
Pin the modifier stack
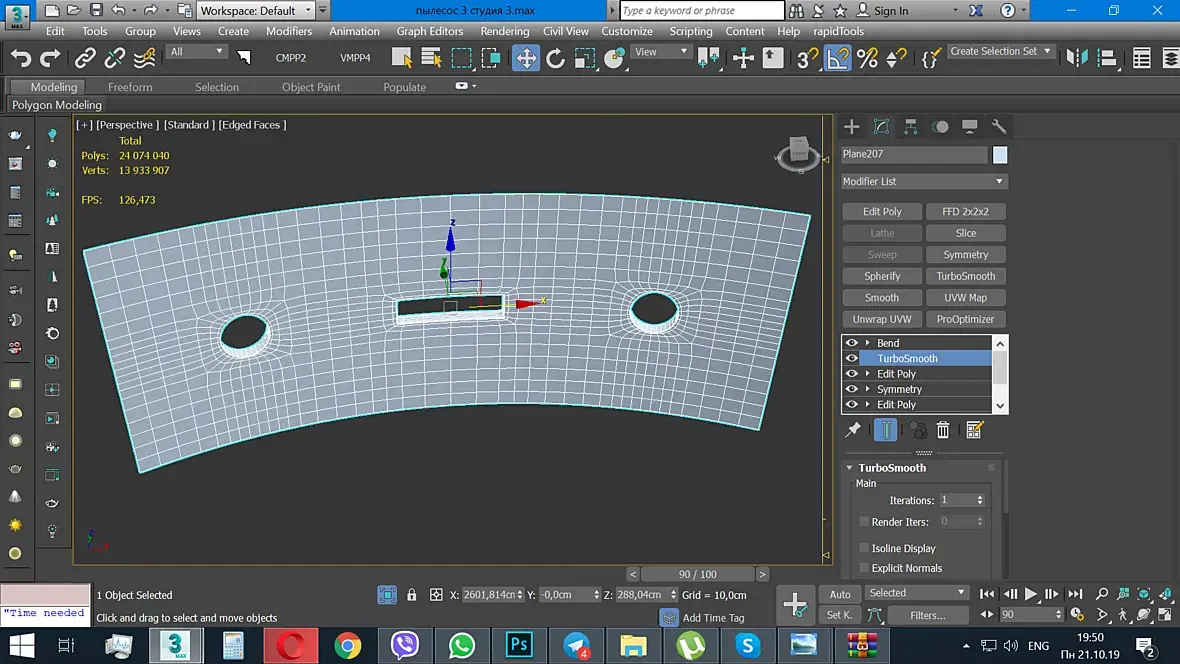(x=853, y=430)
